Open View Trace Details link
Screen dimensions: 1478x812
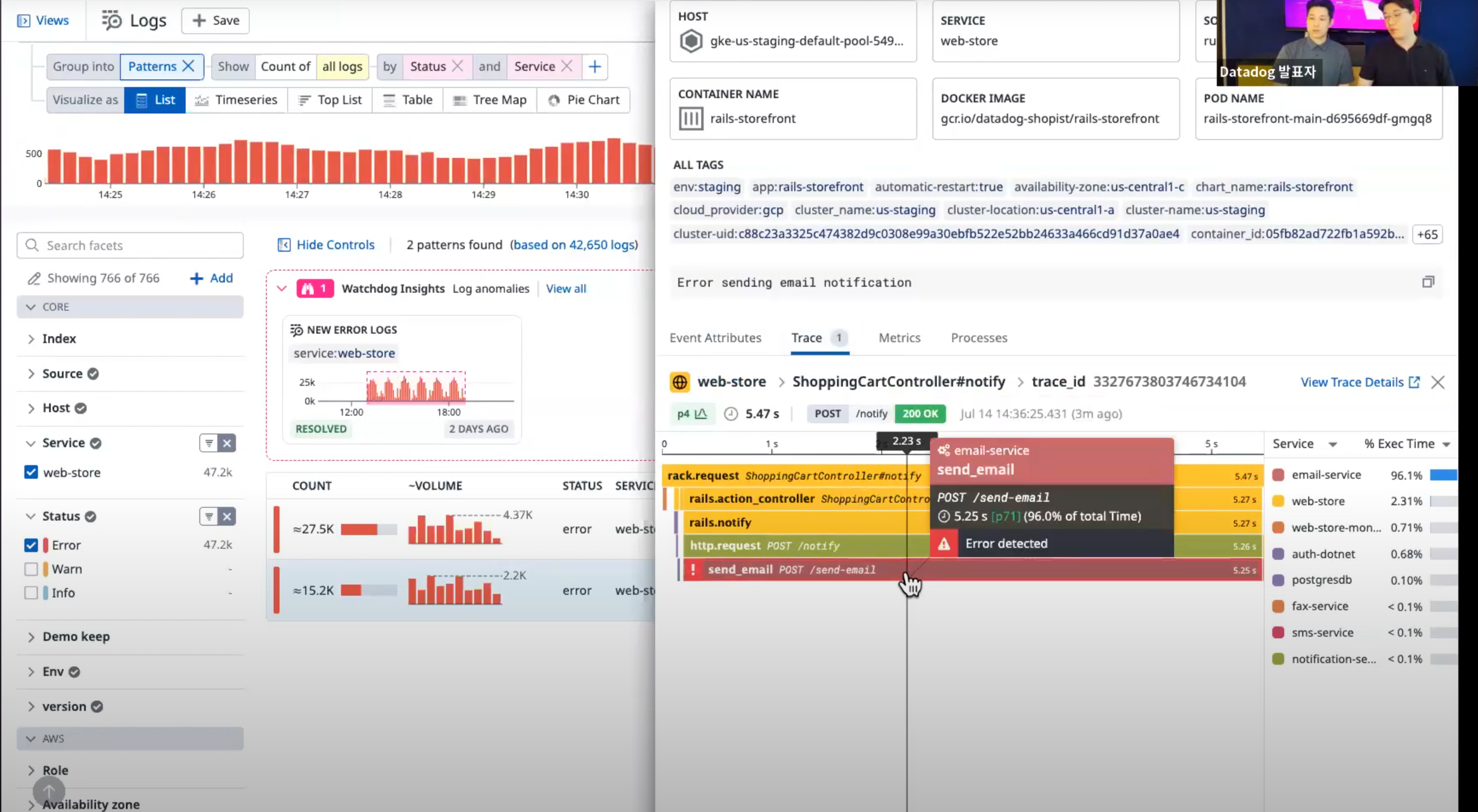tap(1360, 382)
